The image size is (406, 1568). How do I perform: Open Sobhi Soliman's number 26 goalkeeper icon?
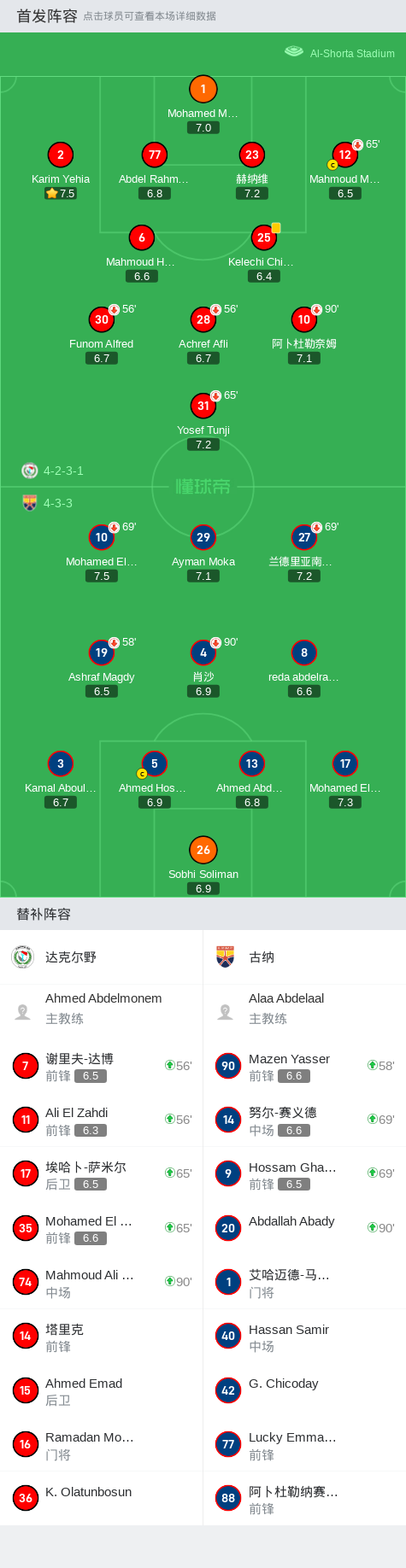coord(203,850)
